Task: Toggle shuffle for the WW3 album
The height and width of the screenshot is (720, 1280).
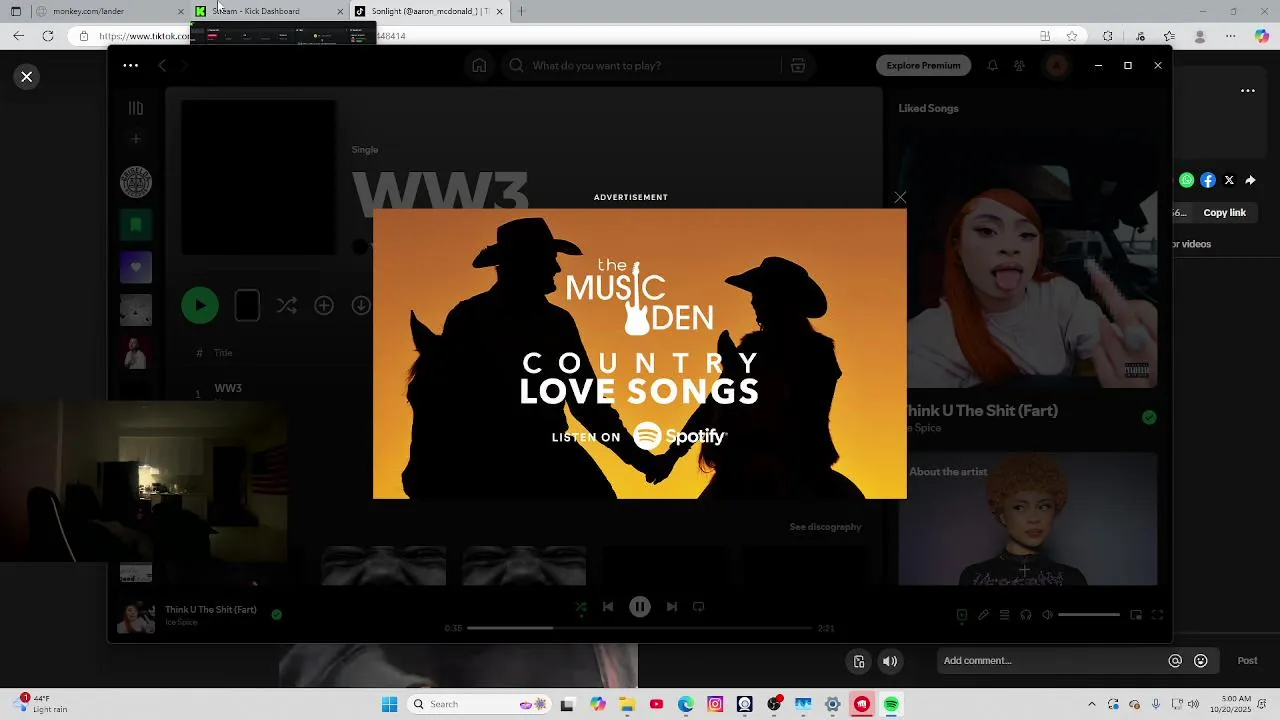Action: coord(287,305)
